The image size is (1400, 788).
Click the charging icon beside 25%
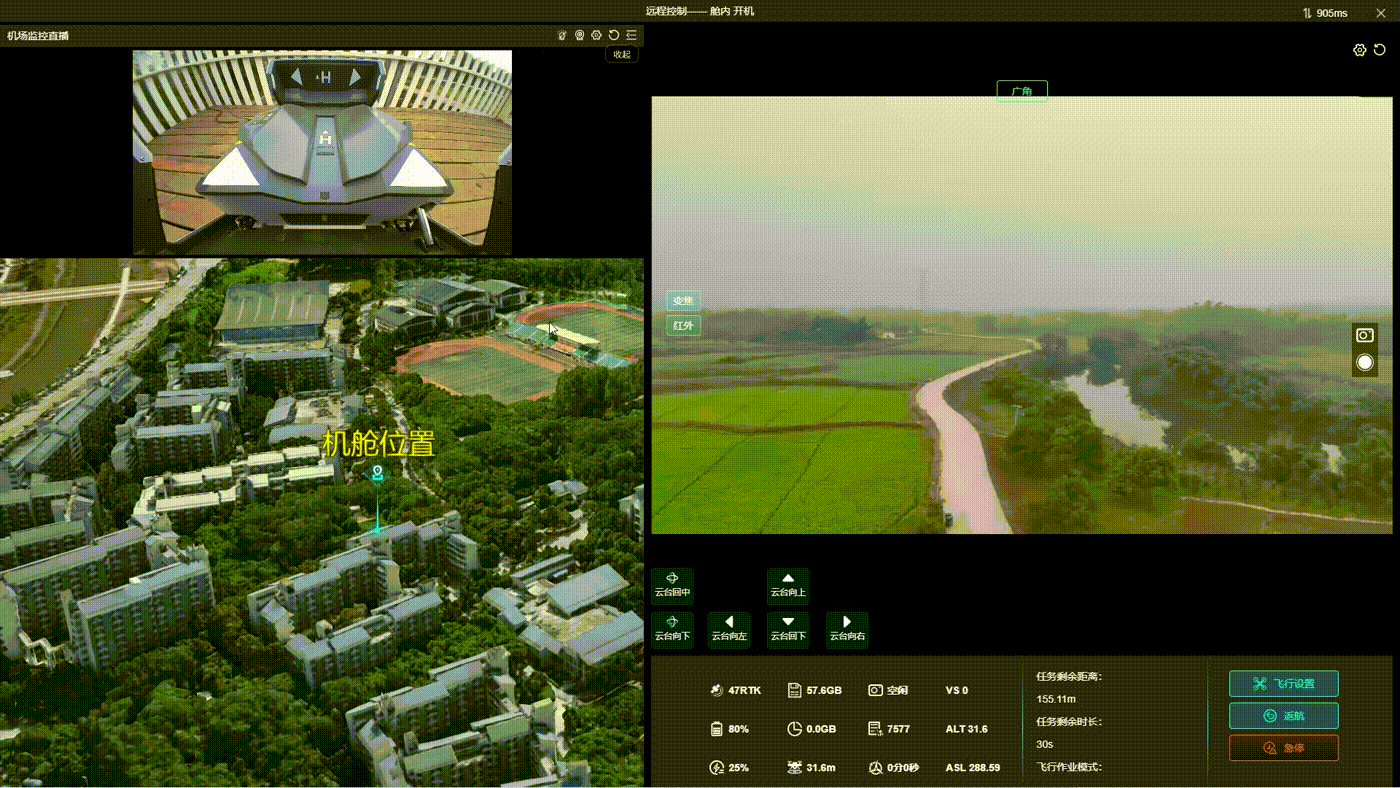(x=716, y=768)
